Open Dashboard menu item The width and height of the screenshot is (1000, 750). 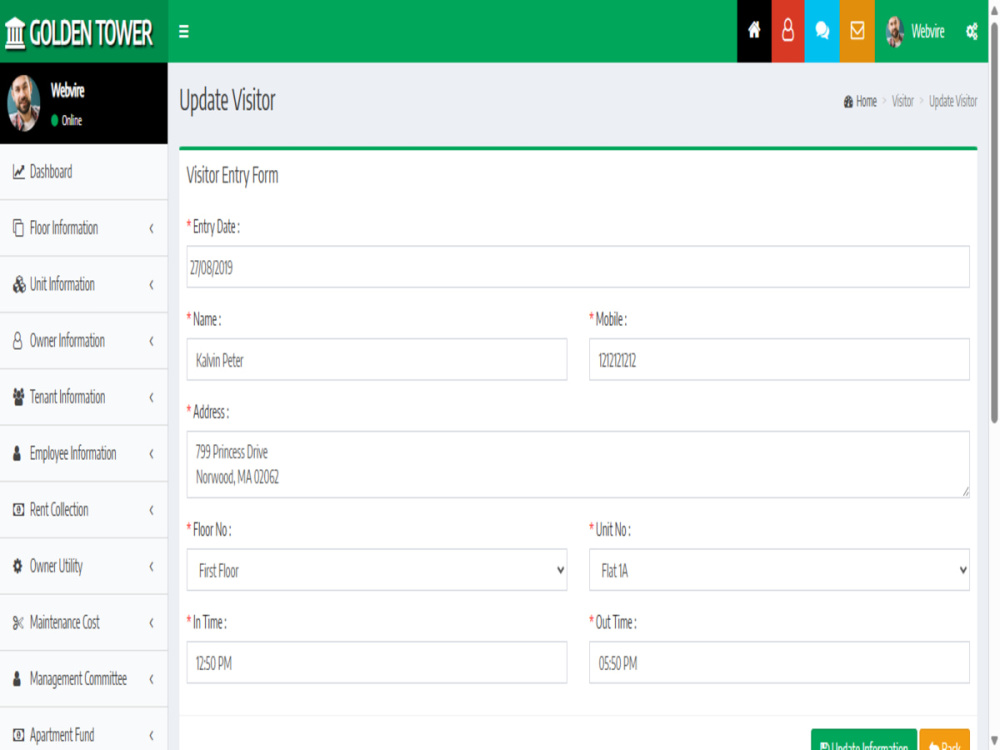coord(84,172)
